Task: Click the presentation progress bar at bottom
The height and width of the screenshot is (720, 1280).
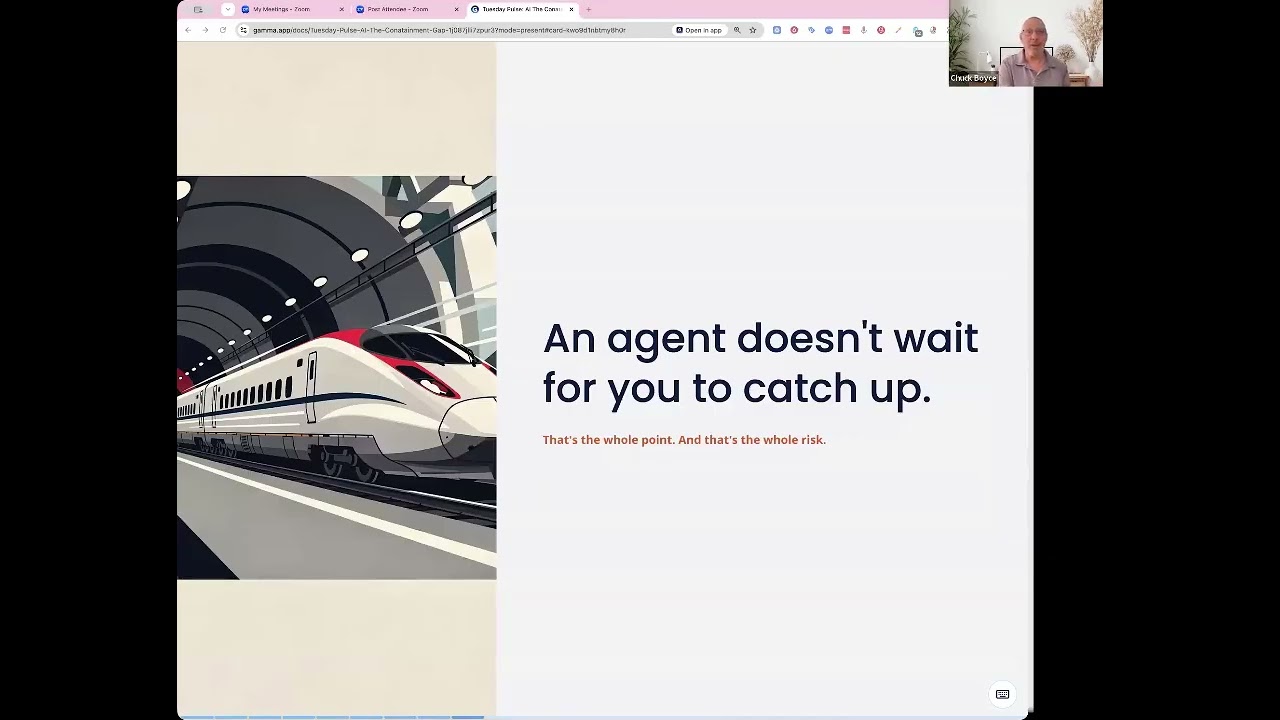Action: coord(602,716)
